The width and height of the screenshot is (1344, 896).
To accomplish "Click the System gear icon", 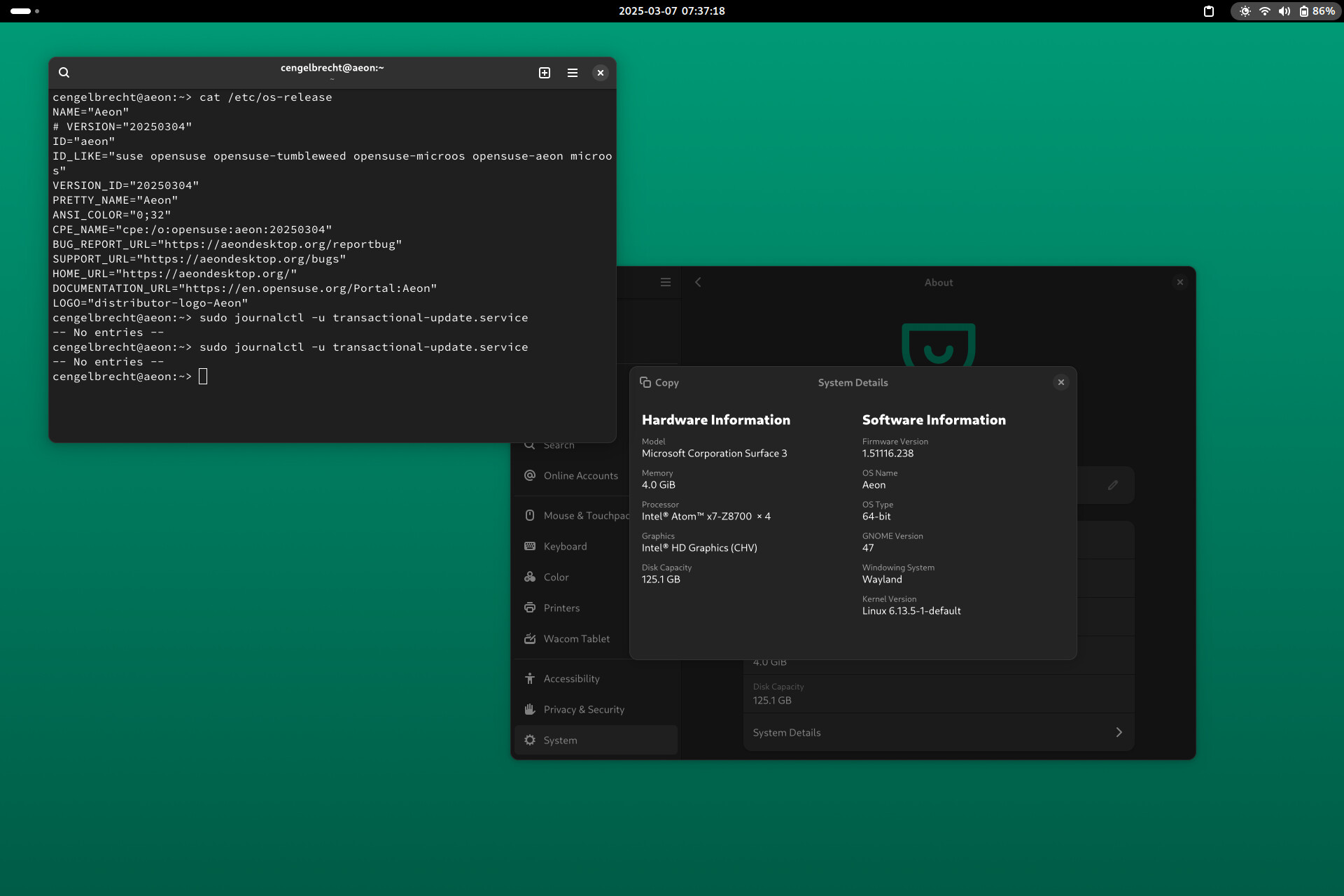I will [530, 740].
